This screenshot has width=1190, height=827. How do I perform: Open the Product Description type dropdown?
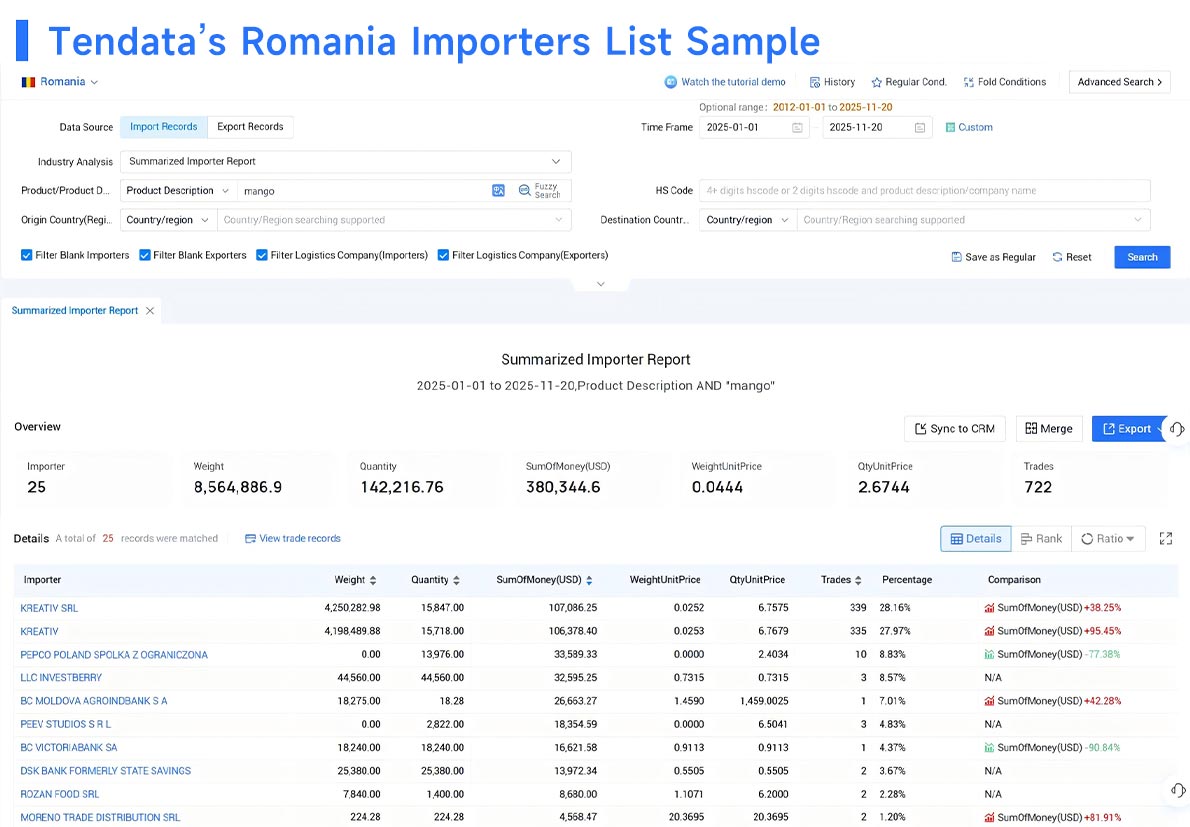pyautogui.click(x=178, y=190)
